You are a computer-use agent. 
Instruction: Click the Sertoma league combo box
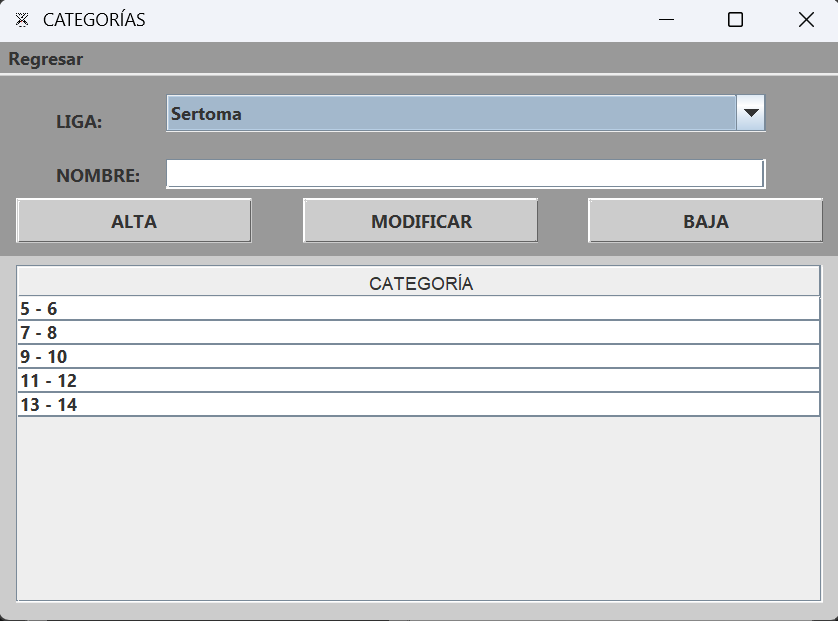[451, 114]
